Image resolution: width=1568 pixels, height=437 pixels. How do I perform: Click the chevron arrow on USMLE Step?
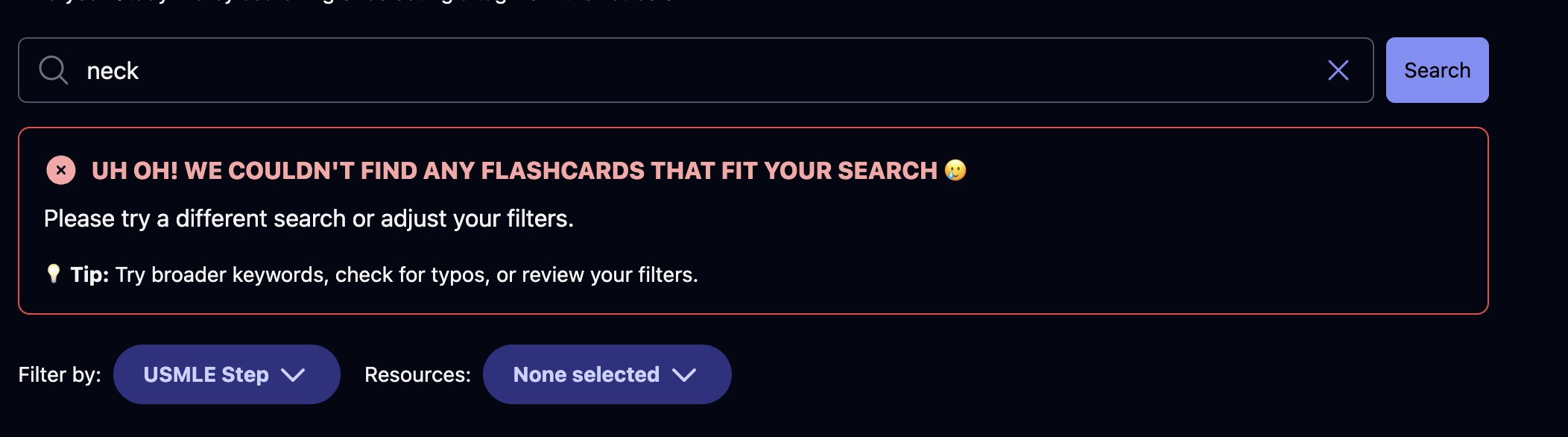click(293, 374)
